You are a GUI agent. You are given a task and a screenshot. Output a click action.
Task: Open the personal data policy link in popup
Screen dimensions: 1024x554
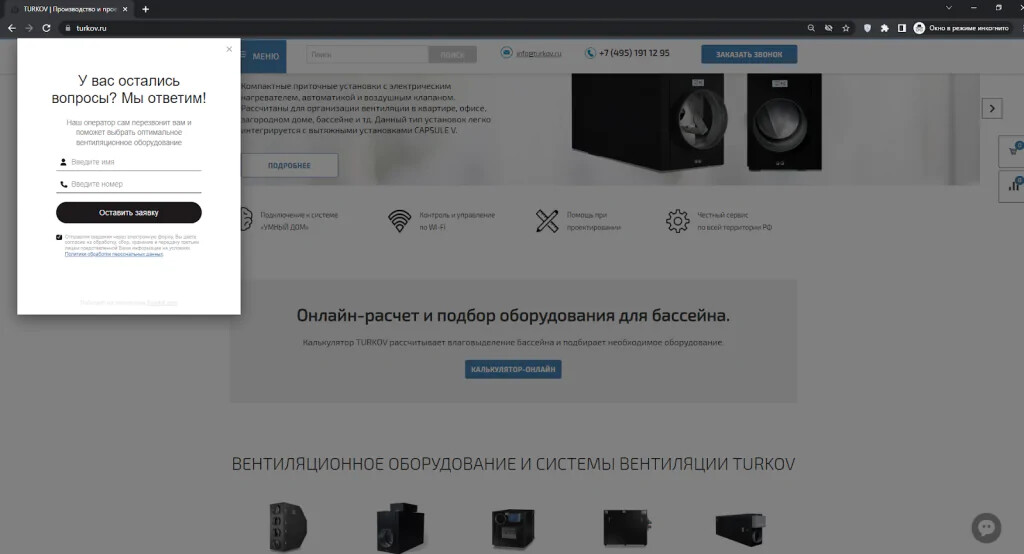(x=114, y=254)
